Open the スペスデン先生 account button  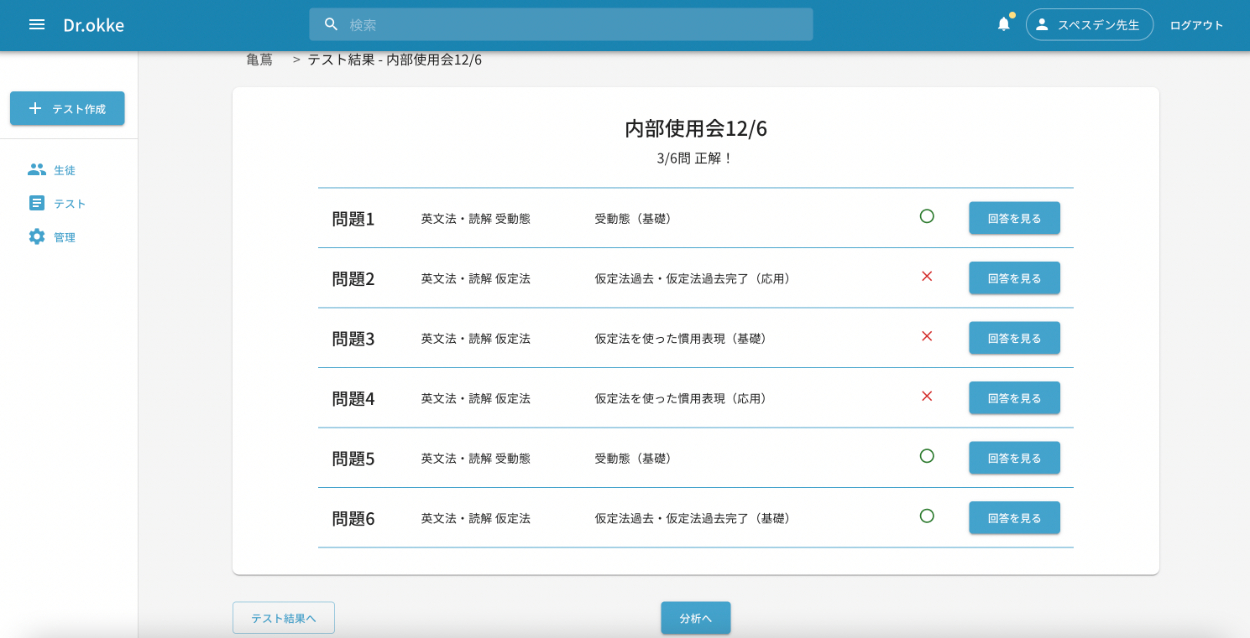pos(1089,25)
